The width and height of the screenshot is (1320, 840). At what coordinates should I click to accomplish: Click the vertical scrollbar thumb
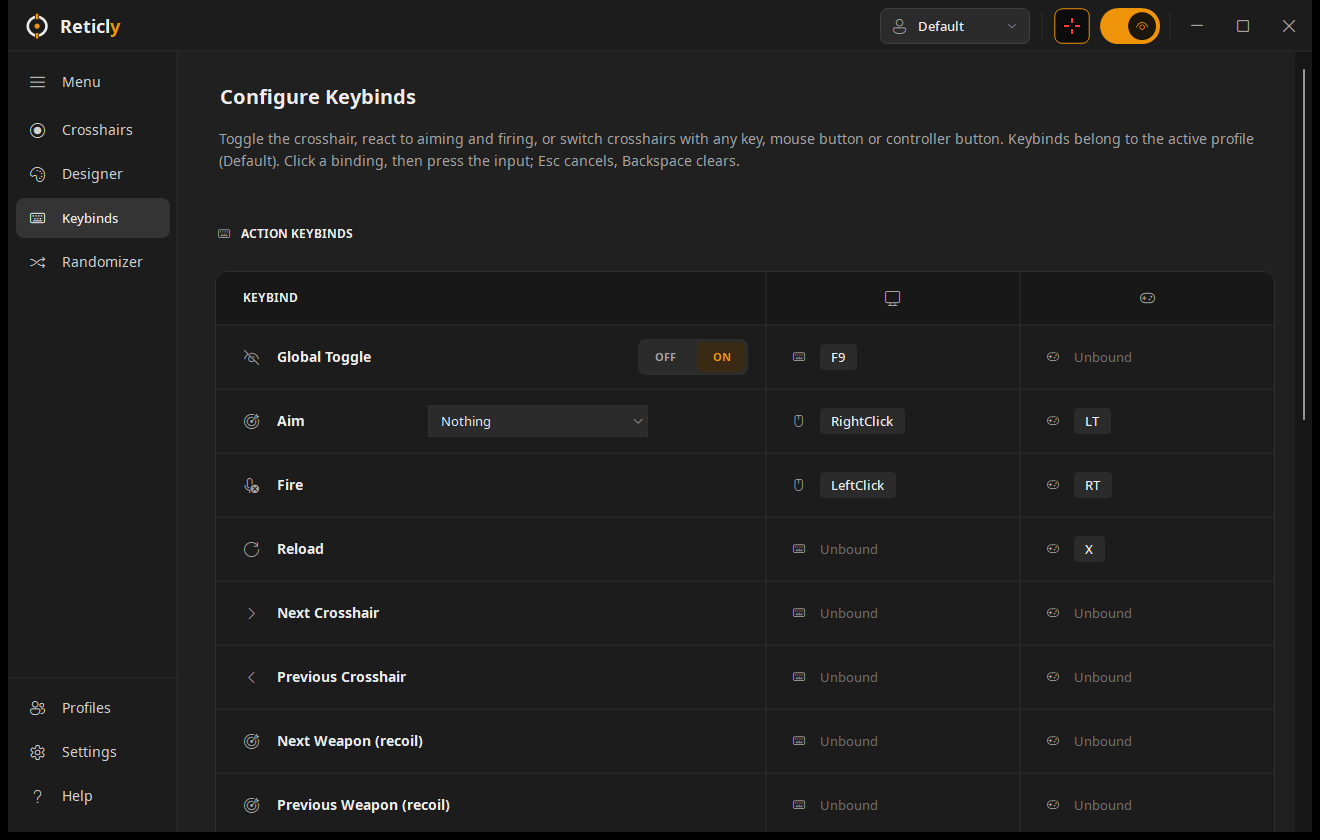(x=1304, y=245)
